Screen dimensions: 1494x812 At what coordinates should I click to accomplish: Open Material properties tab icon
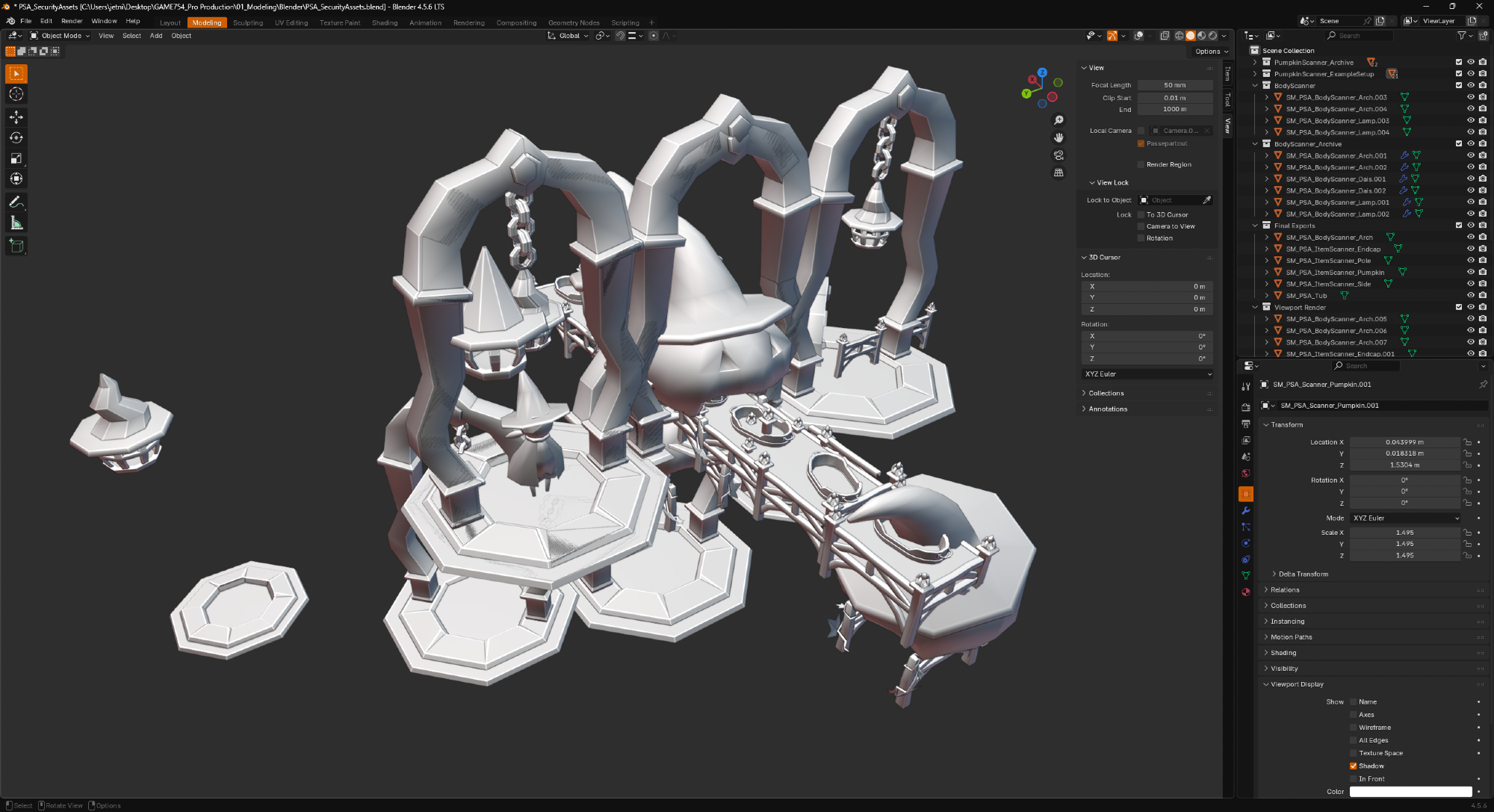pos(1245,592)
